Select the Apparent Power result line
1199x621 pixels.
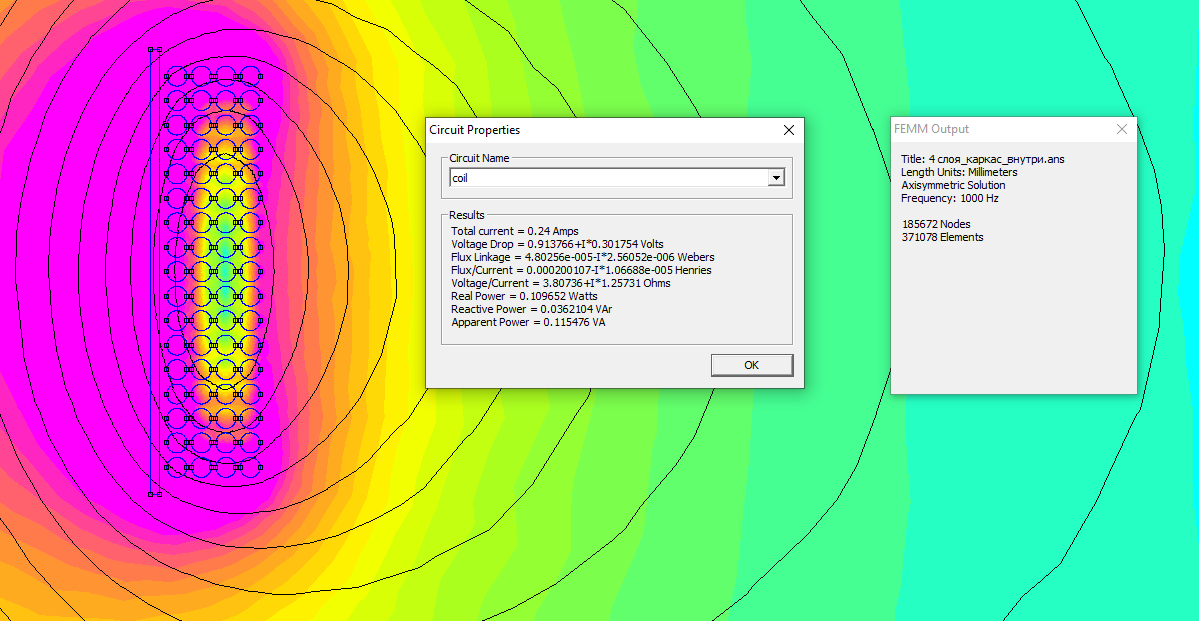click(528, 322)
